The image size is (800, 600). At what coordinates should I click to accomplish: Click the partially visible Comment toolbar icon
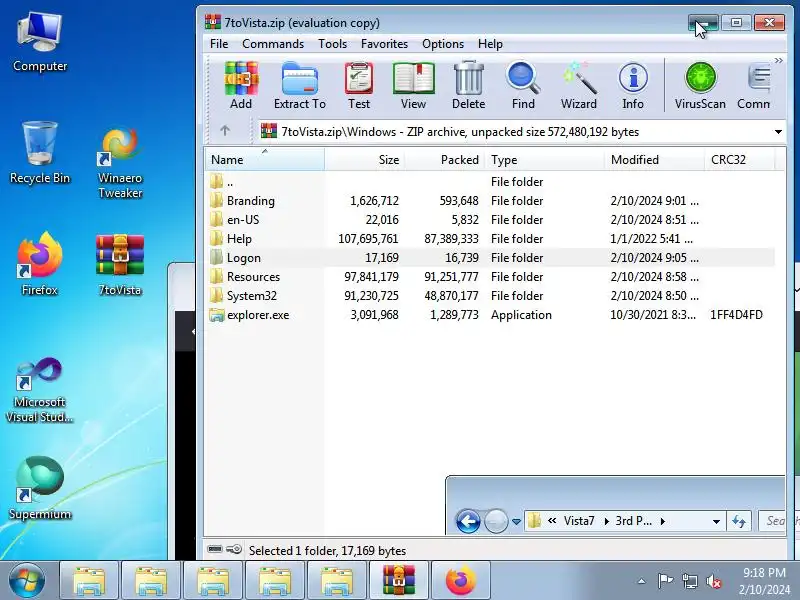(x=754, y=85)
